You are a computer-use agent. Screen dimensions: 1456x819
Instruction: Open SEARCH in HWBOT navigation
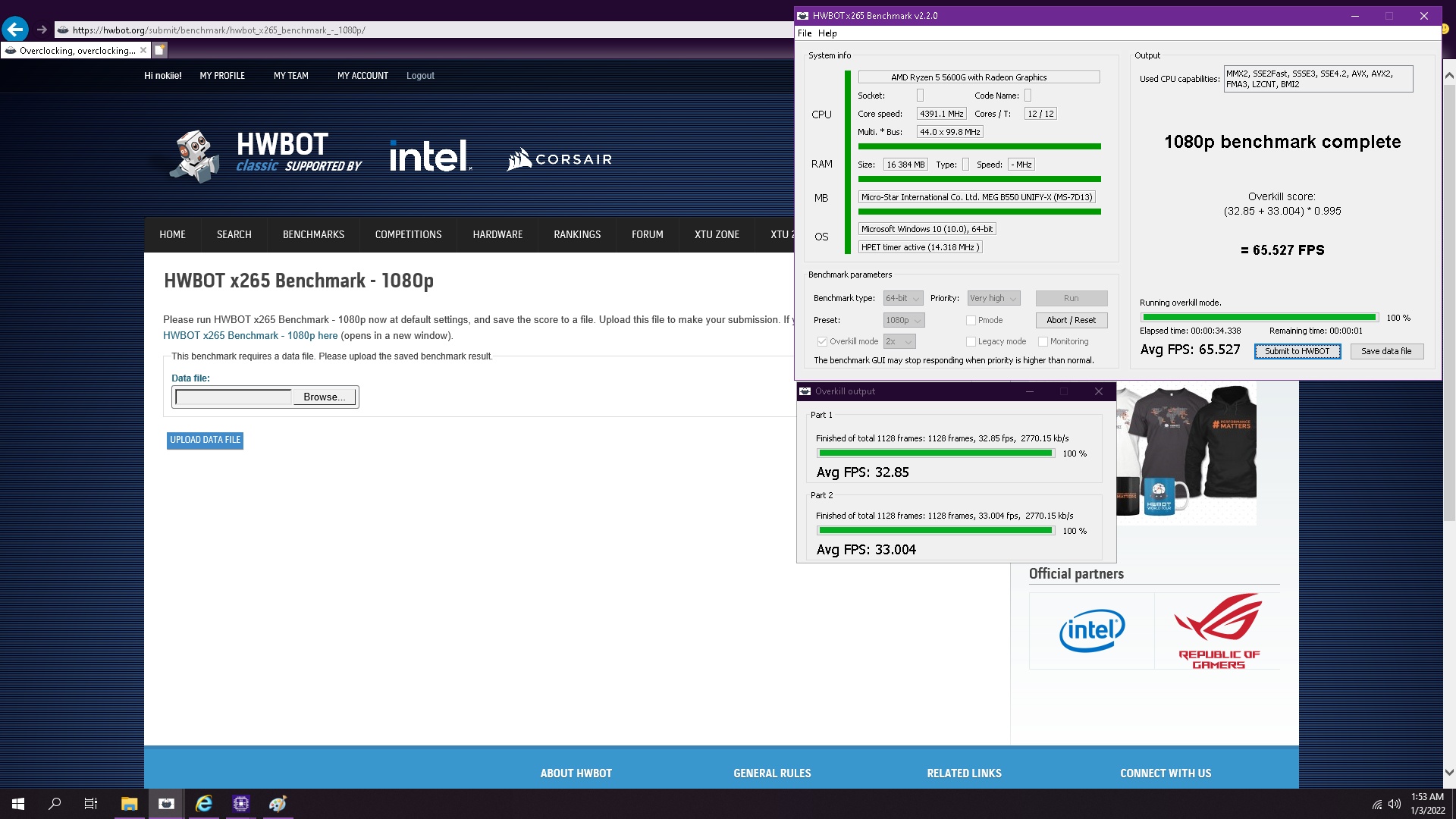[234, 234]
